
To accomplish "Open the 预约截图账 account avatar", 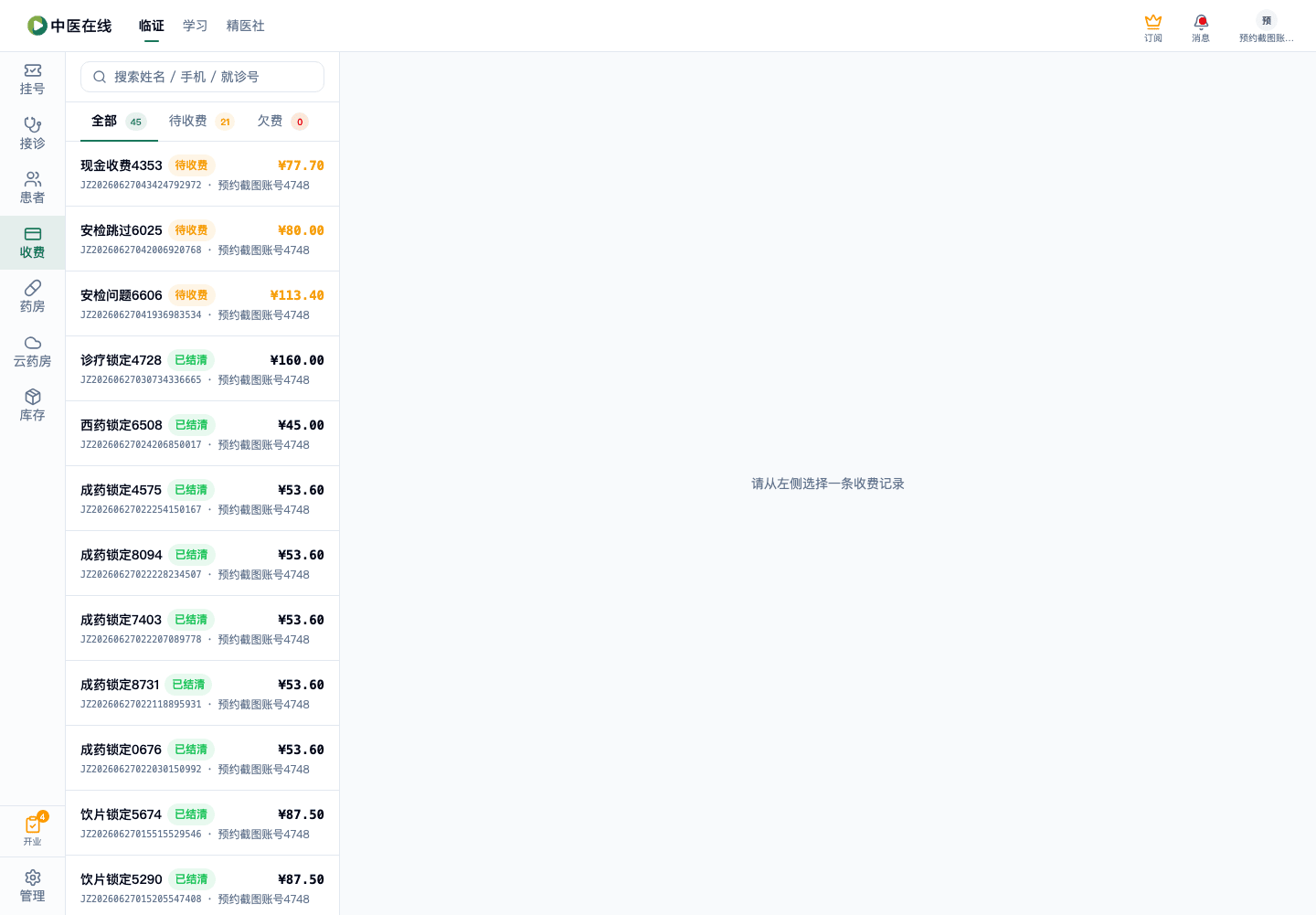I will 1267,20.
